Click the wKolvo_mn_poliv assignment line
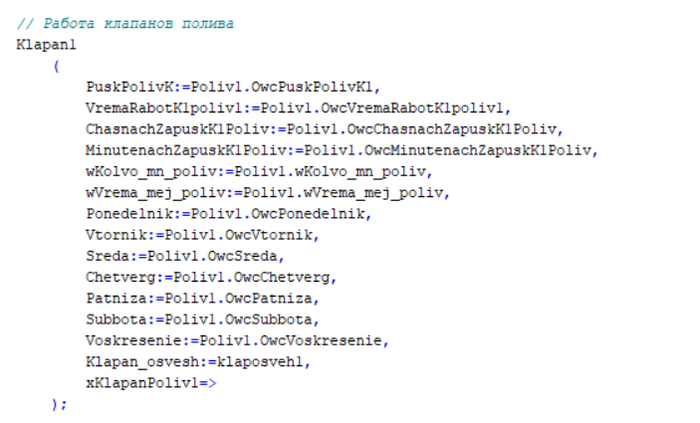The image size is (700, 423). [x=259, y=172]
